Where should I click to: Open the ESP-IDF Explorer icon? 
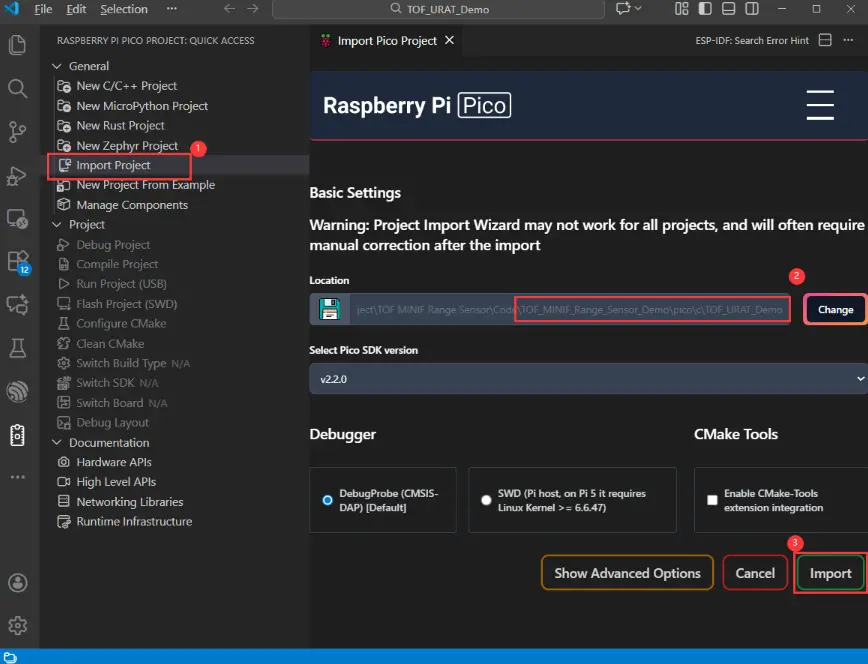click(x=18, y=392)
